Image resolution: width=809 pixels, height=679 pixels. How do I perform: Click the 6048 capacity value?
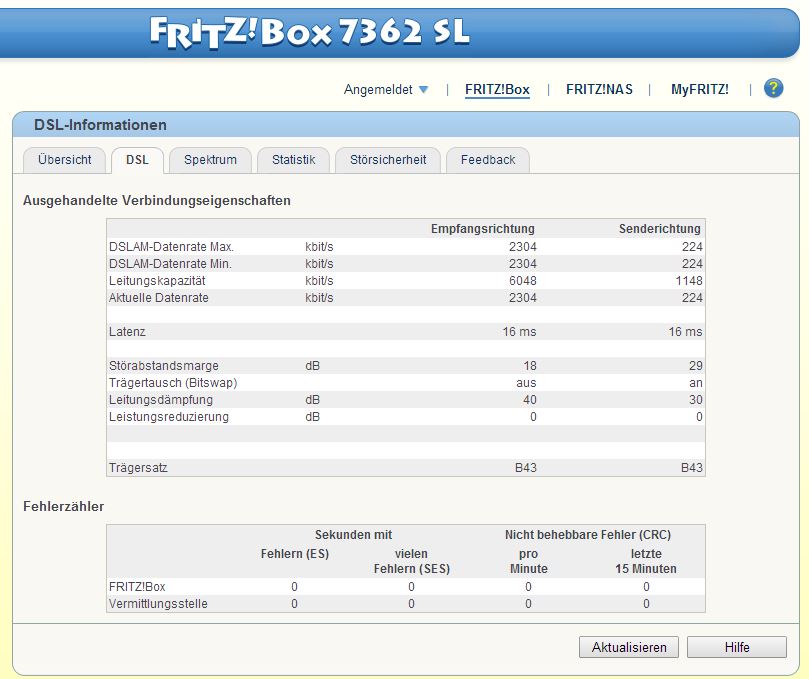tap(523, 281)
